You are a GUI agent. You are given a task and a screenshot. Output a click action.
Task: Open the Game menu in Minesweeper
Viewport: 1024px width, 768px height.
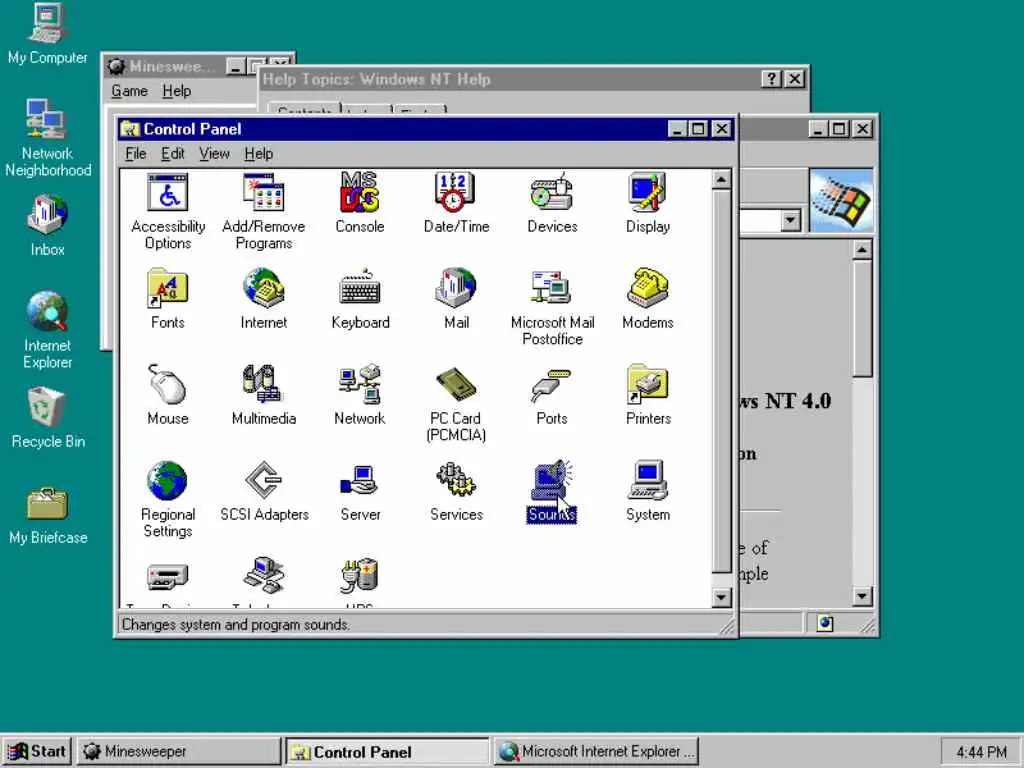click(x=129, y=91)
